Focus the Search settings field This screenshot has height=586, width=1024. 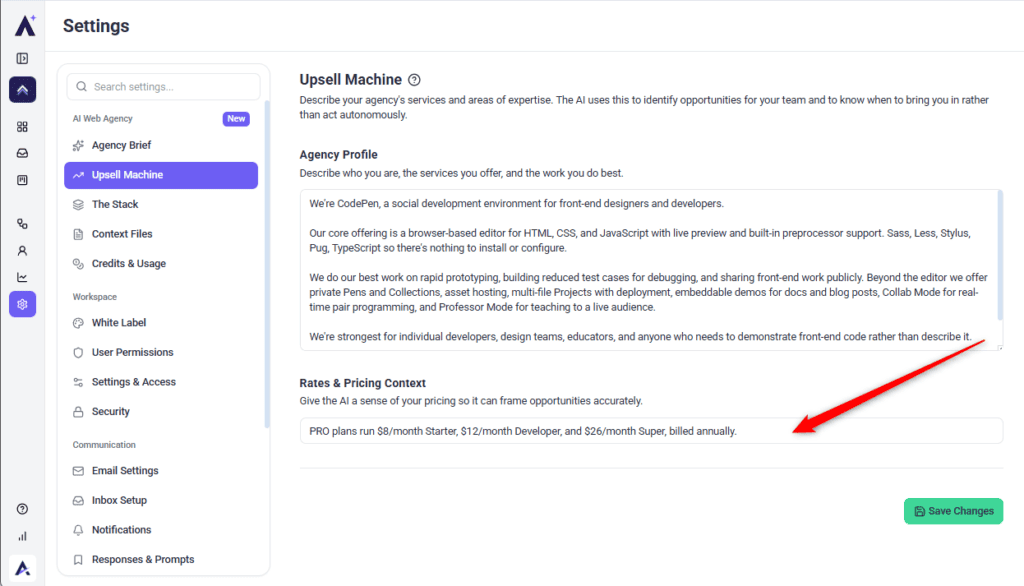(163, 87)
